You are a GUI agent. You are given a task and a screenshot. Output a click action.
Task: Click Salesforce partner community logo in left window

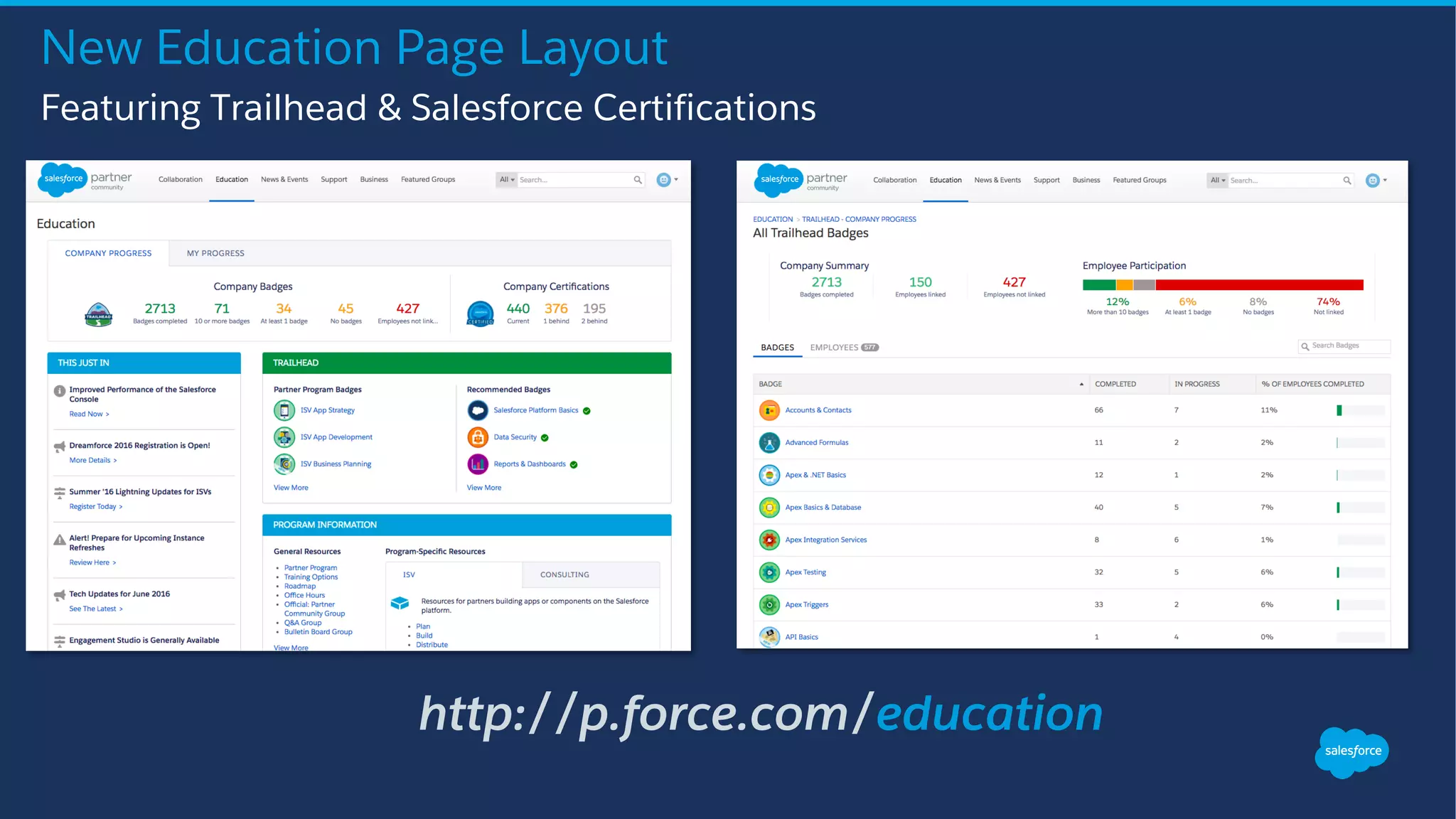pyautogui.click(x=85, y=180)
